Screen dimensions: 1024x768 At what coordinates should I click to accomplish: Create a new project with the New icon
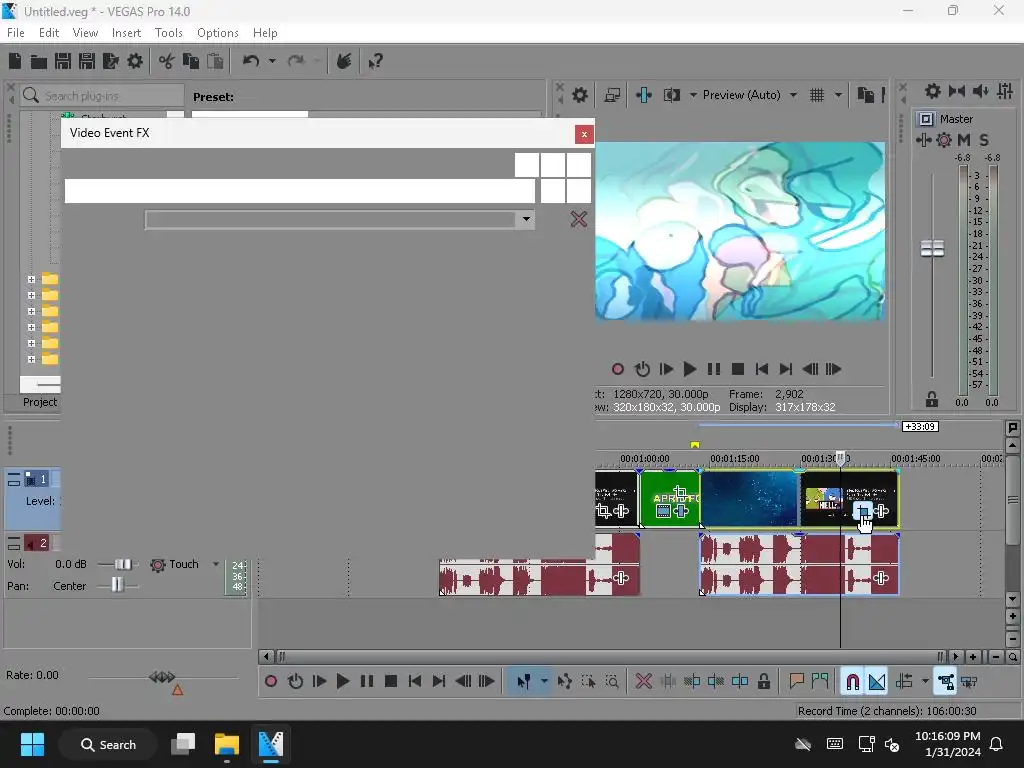click(x=15, y=61)
